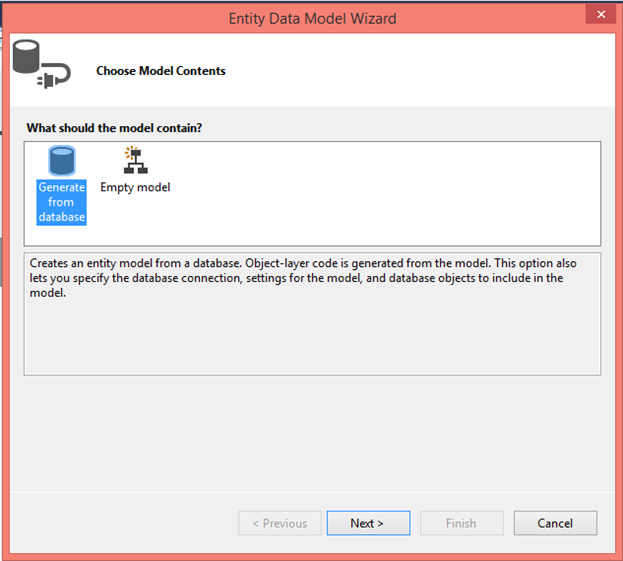Click the word 'database' in selected item
Image resolution: width=623 pixels, height=561 pixels.
pyautogui.click(x=62, y=217)
